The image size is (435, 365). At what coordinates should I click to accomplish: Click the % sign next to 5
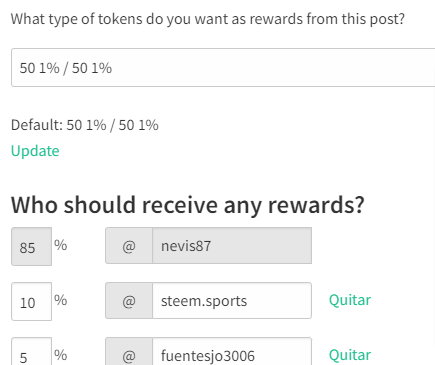point(61,355)
